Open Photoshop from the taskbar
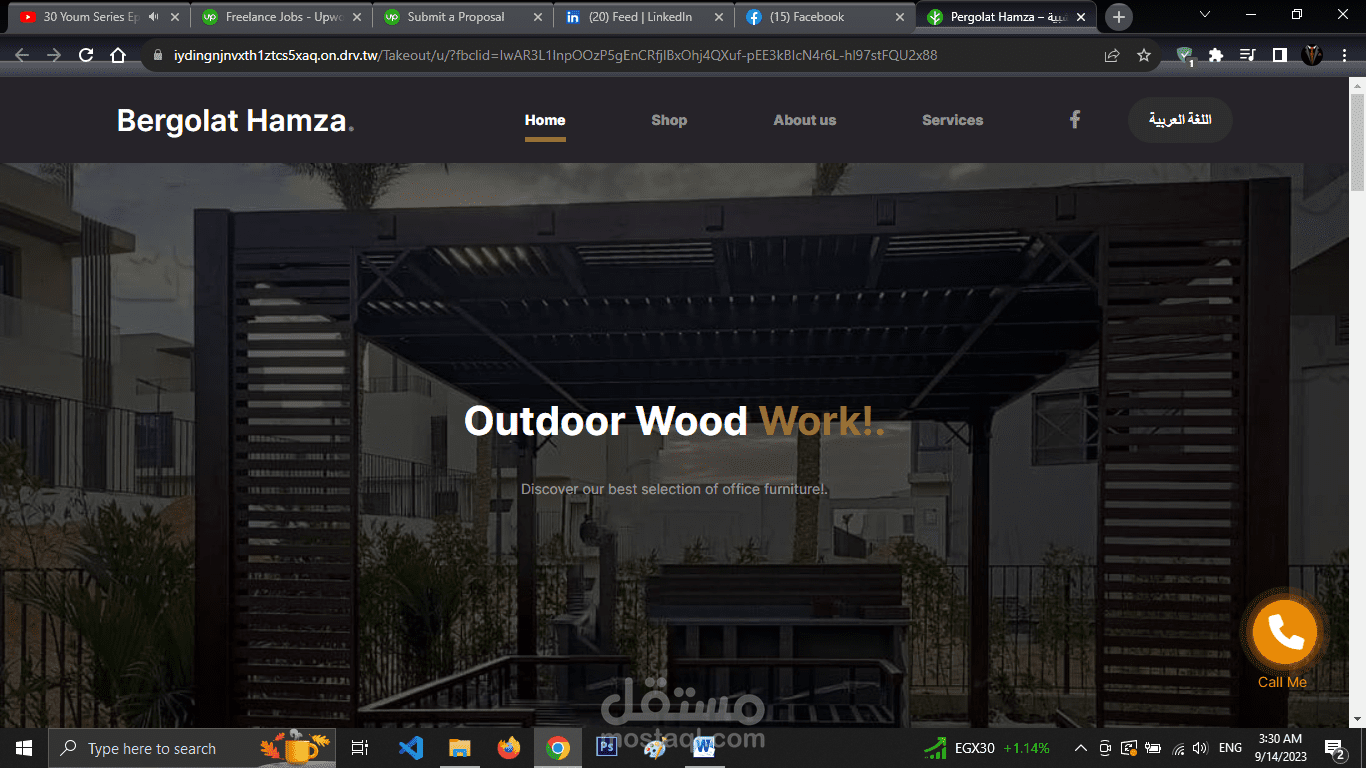 607,748
